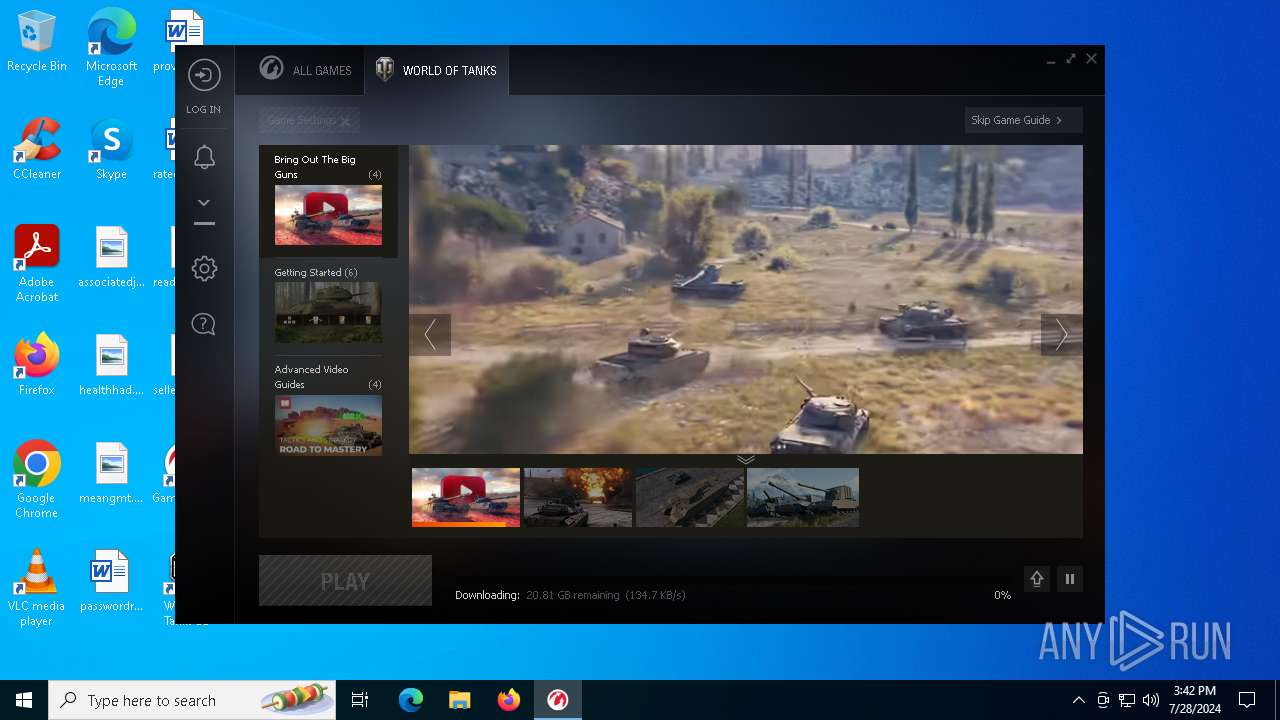
Task: Open Advanced Video Guides playlist thumbnail
Action: (328, 426)
